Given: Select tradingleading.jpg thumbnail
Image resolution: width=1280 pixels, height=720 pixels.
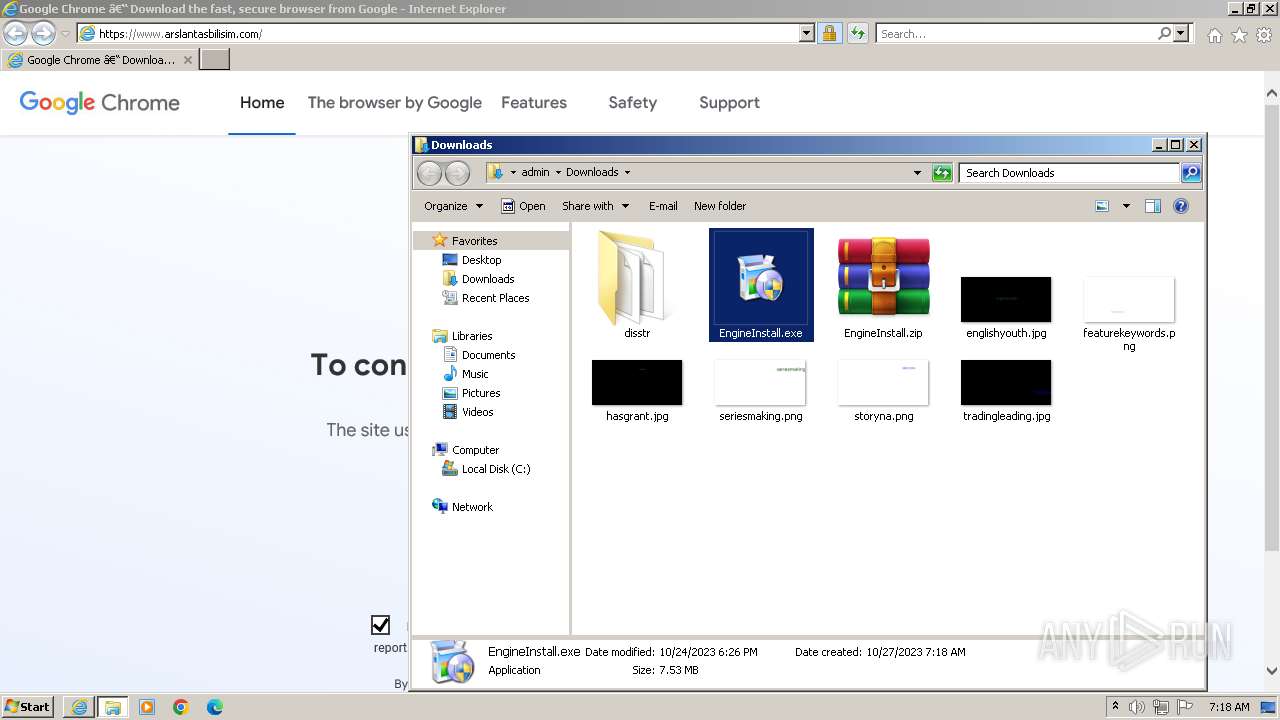Looking at the screenshot, I should click(x=1006, y=382).
